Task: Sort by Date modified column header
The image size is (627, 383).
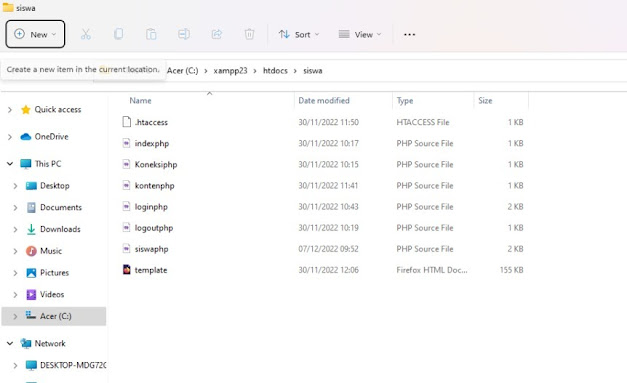Action: point(324,100)
